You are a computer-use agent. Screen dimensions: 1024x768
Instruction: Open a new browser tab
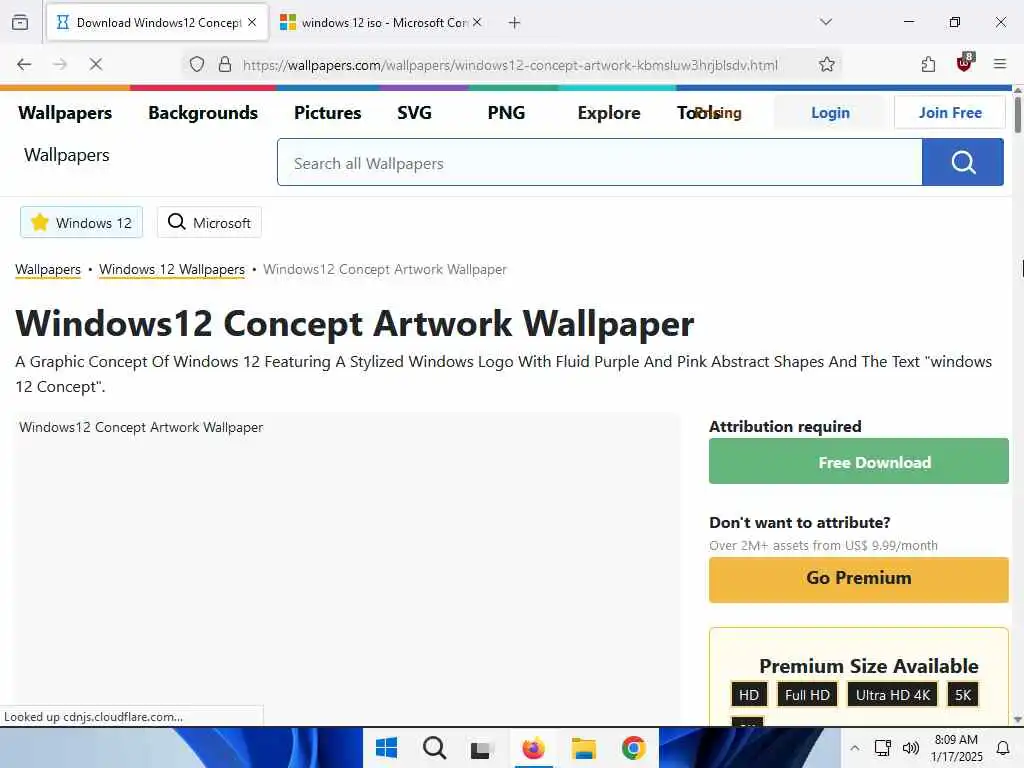click(x=515, y=23)
